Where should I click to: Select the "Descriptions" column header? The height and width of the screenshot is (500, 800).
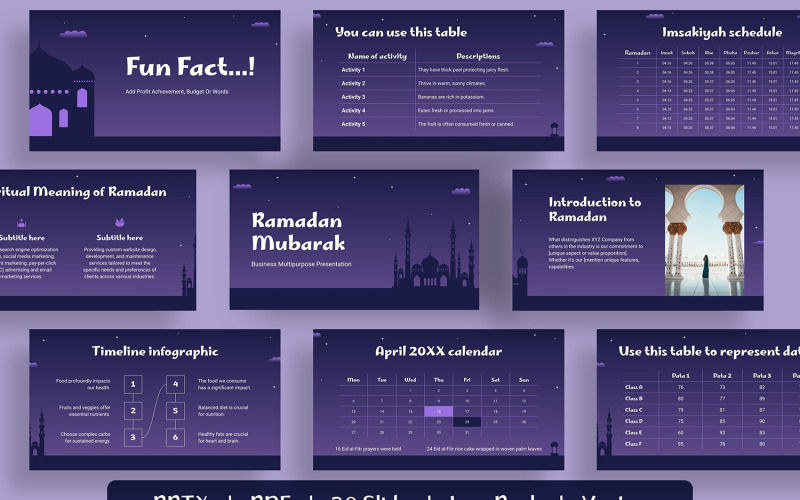coord(478,56)
